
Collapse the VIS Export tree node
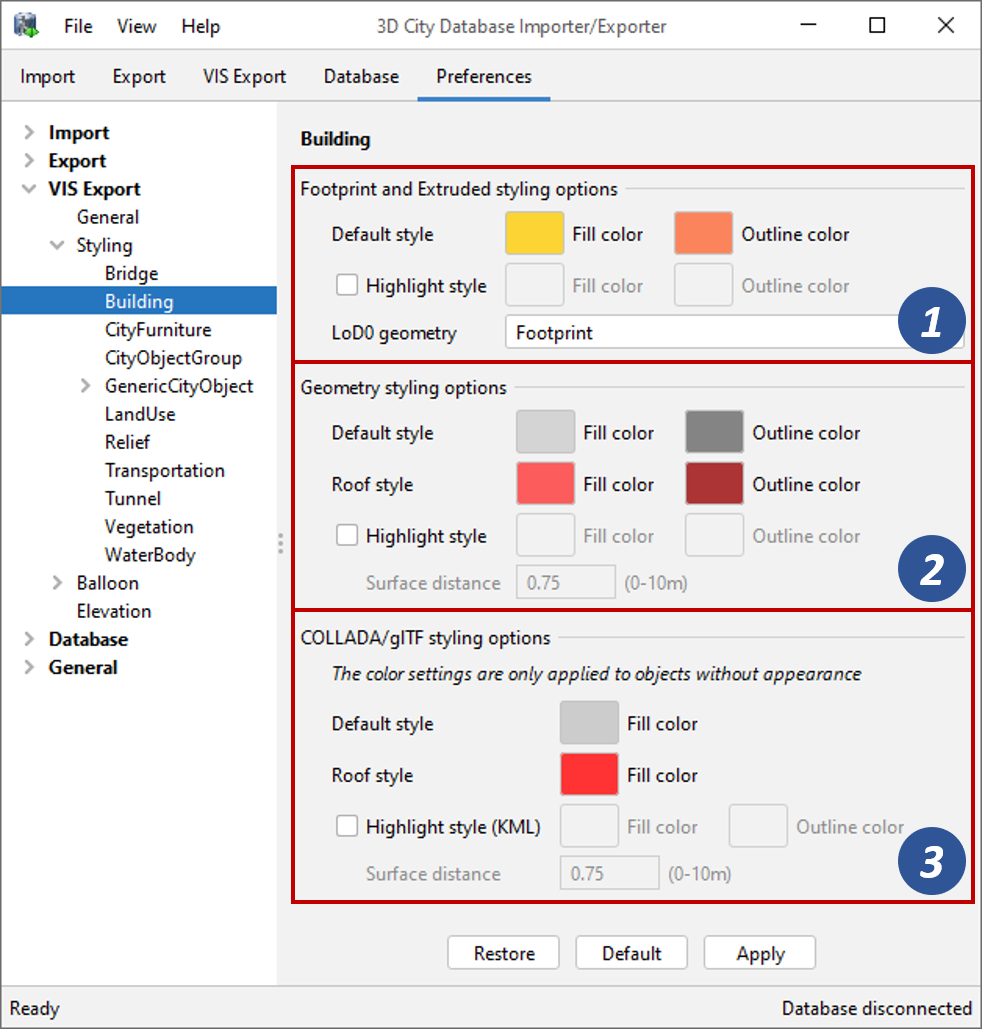29,189
